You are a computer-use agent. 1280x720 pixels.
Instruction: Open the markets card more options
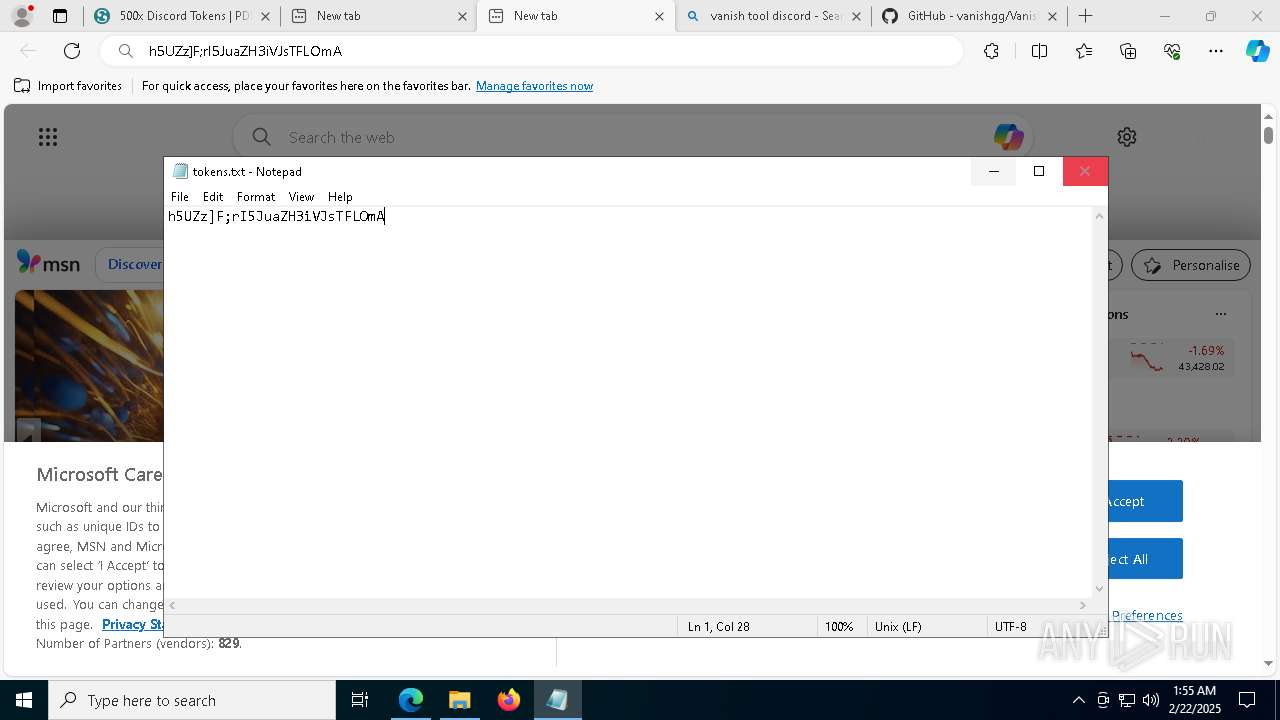click(x=1220, y=314)
